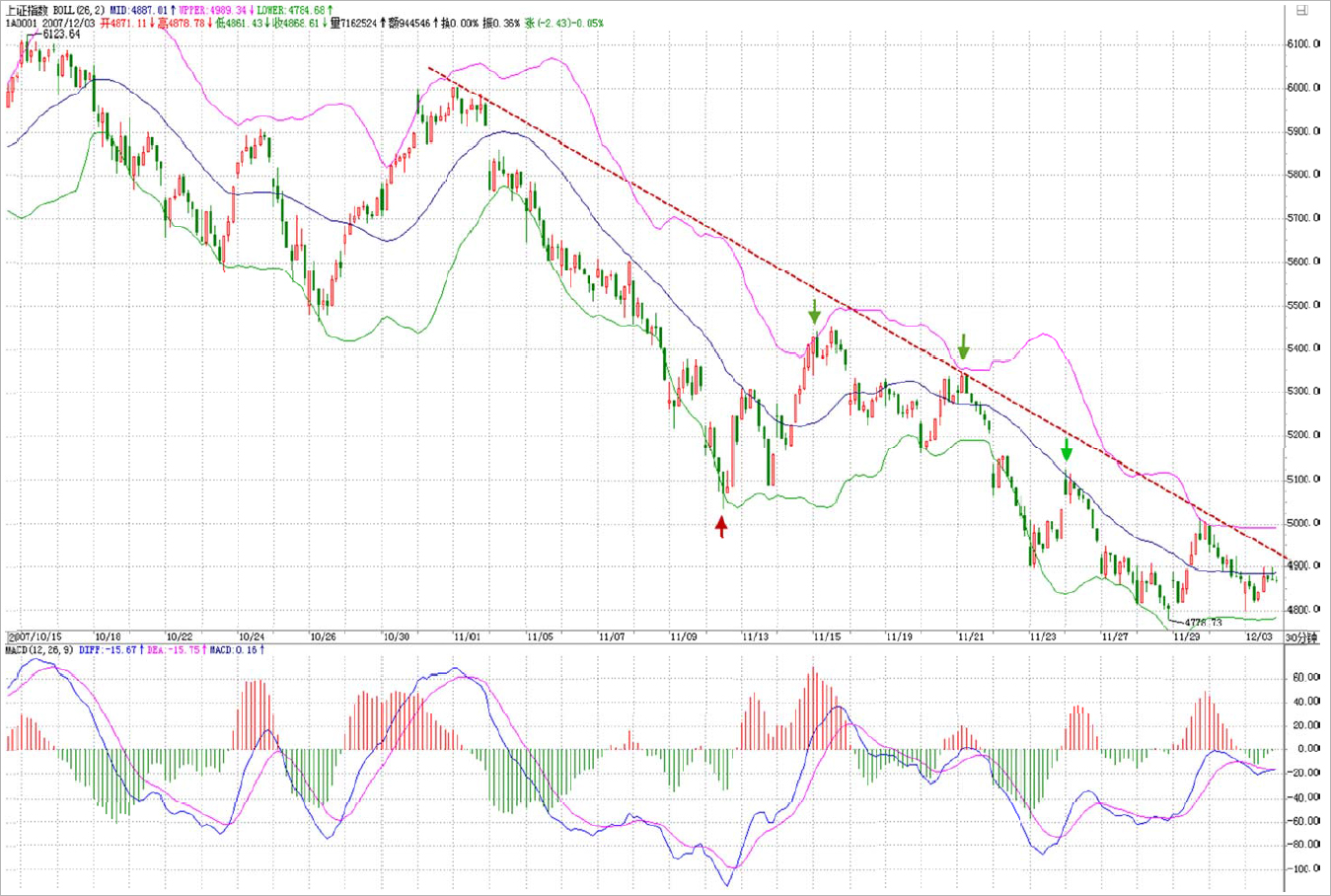The height and width of the screenshot is (896, 1331).
Task: Select the green down arrow near 11/21
Action: 963,346
